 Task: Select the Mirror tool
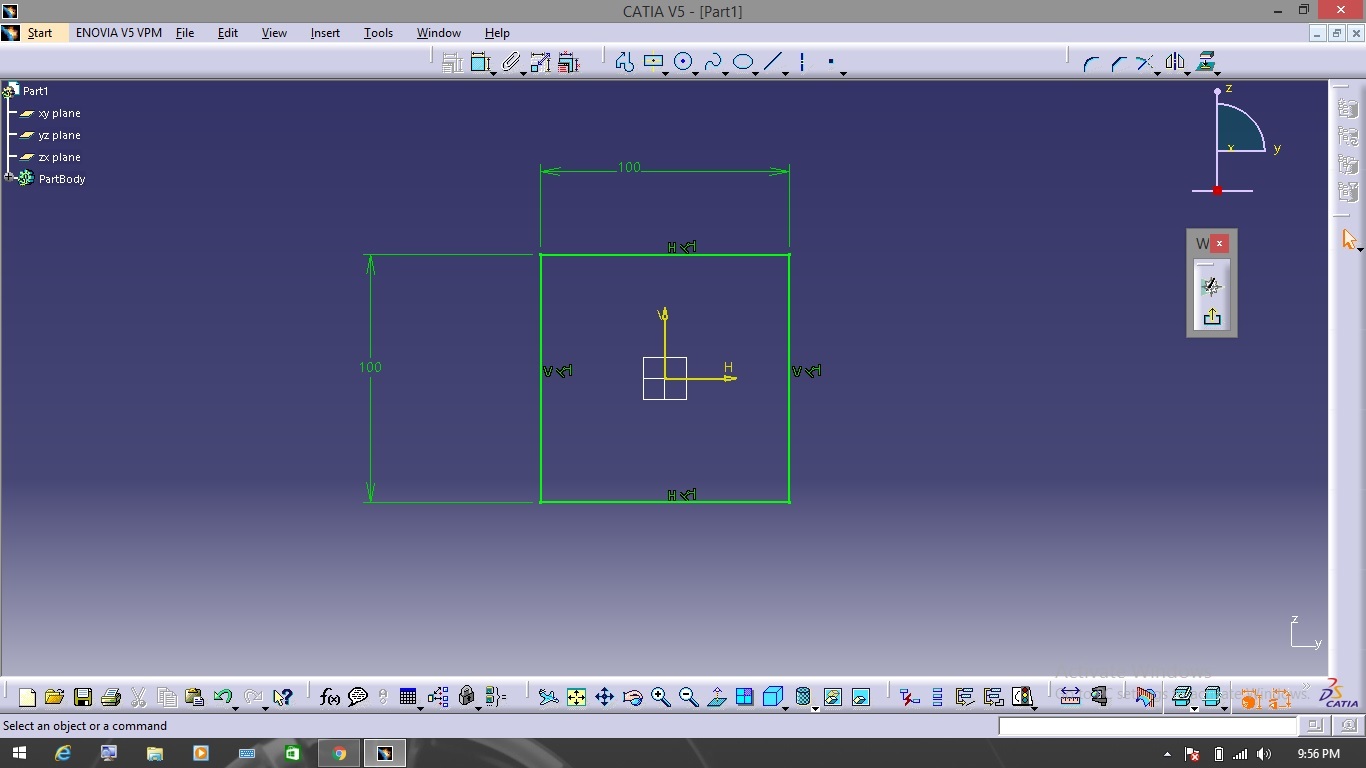(x=1175, y=63)
